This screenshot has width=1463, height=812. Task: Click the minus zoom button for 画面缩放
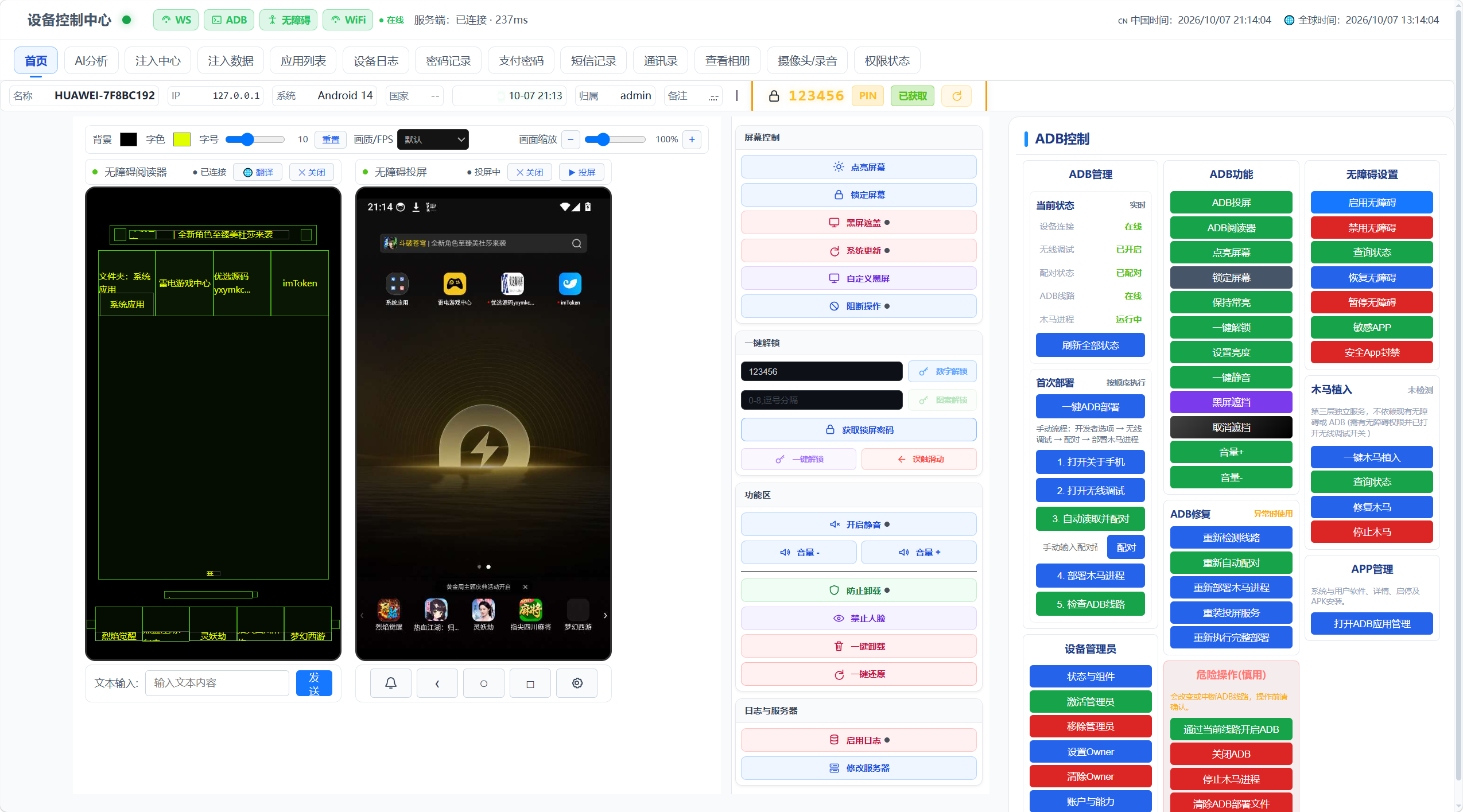click(x=571, y=139)
